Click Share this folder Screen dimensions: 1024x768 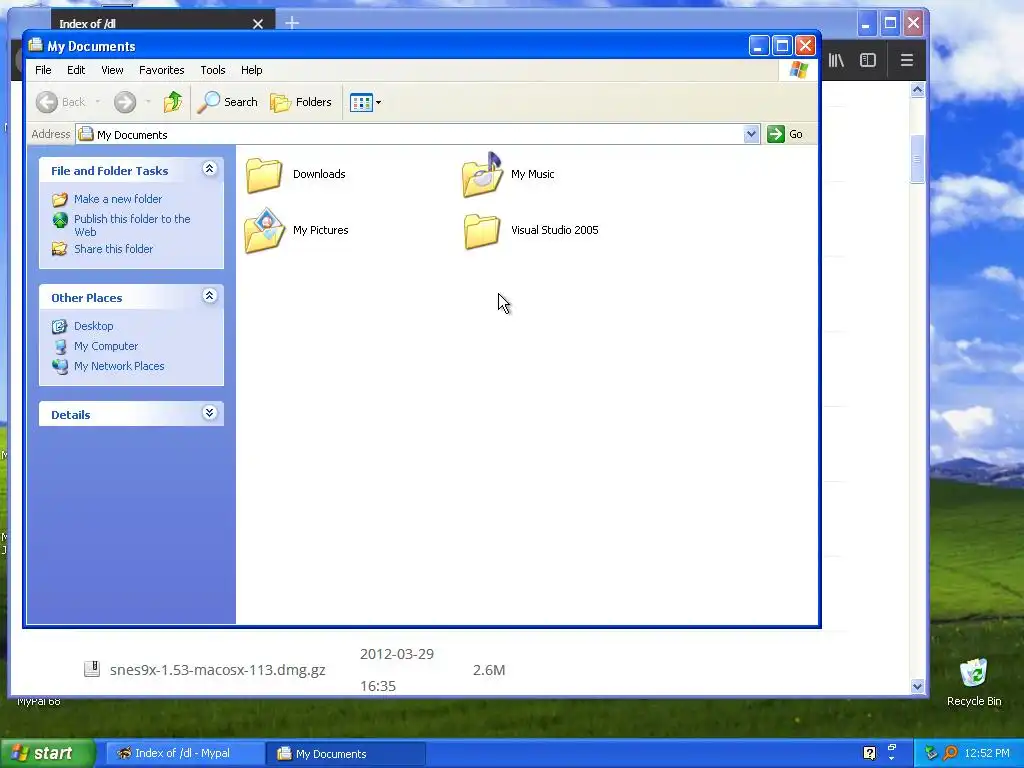pos(114,249)
